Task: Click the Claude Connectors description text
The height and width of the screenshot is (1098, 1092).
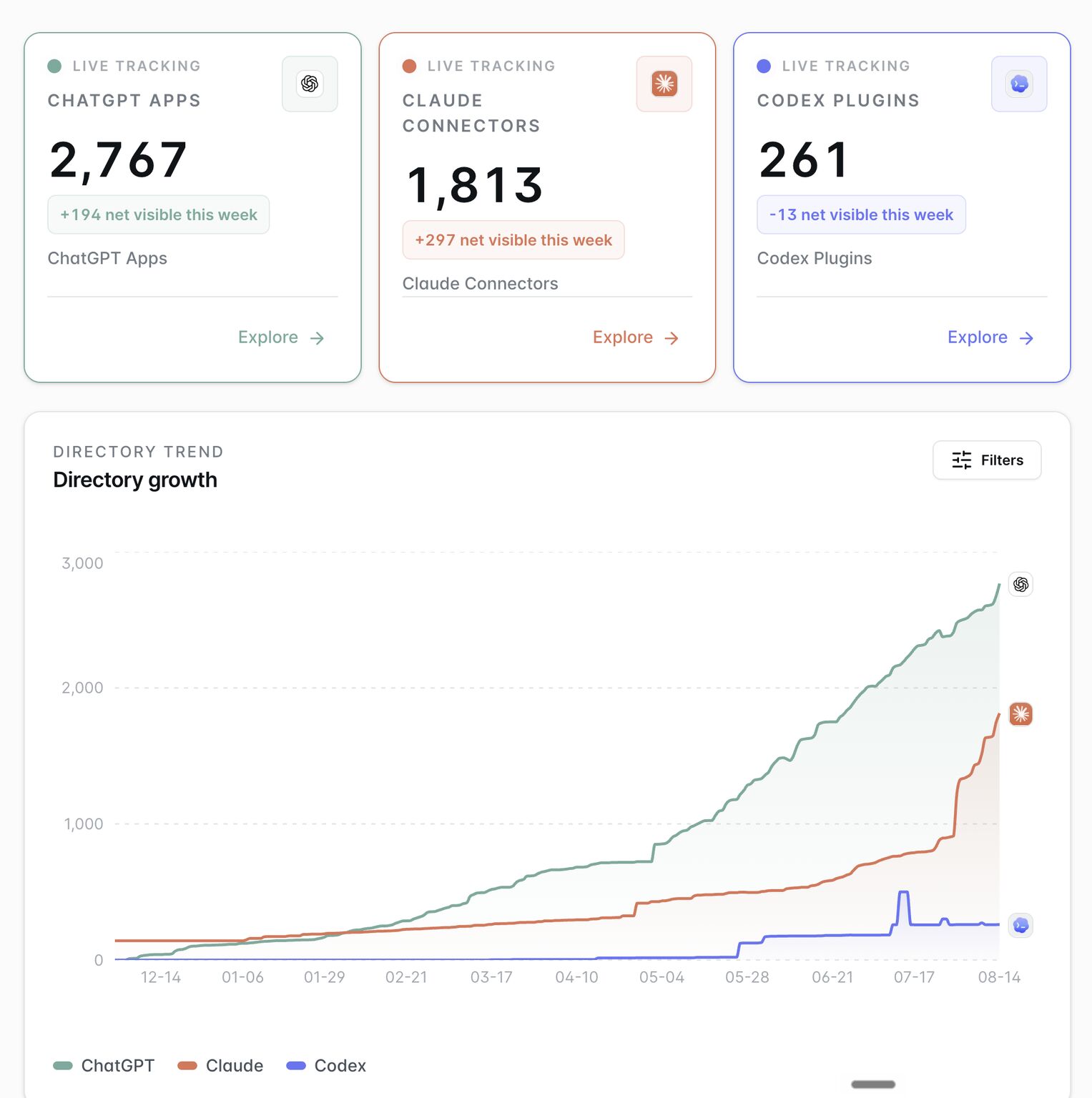Action: click(481, 284)
